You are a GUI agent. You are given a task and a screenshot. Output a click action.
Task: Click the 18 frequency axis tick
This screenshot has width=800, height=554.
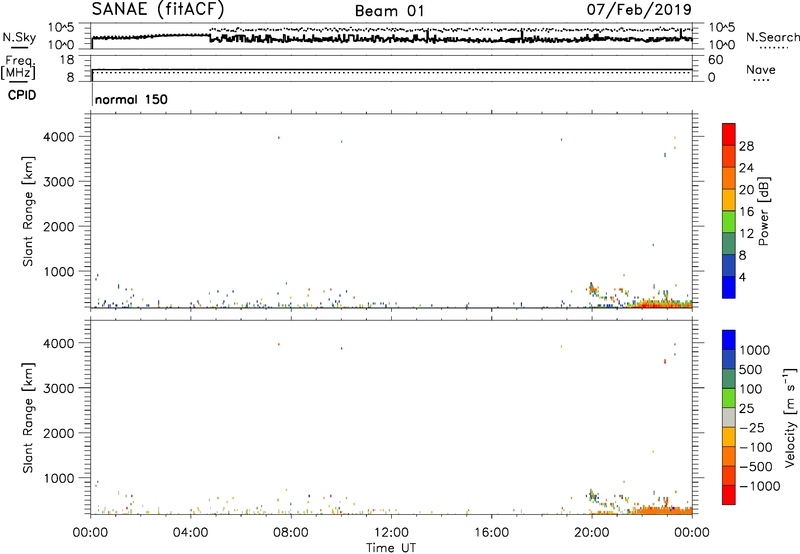point(67,60)
